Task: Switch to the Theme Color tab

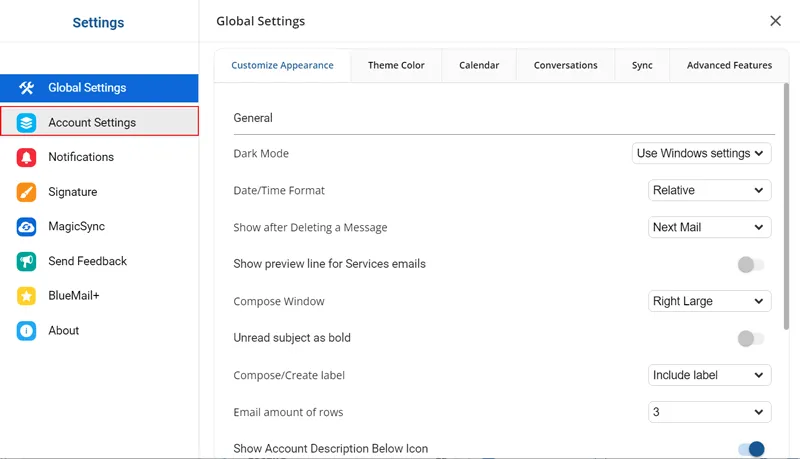Action: click(396, 65)
